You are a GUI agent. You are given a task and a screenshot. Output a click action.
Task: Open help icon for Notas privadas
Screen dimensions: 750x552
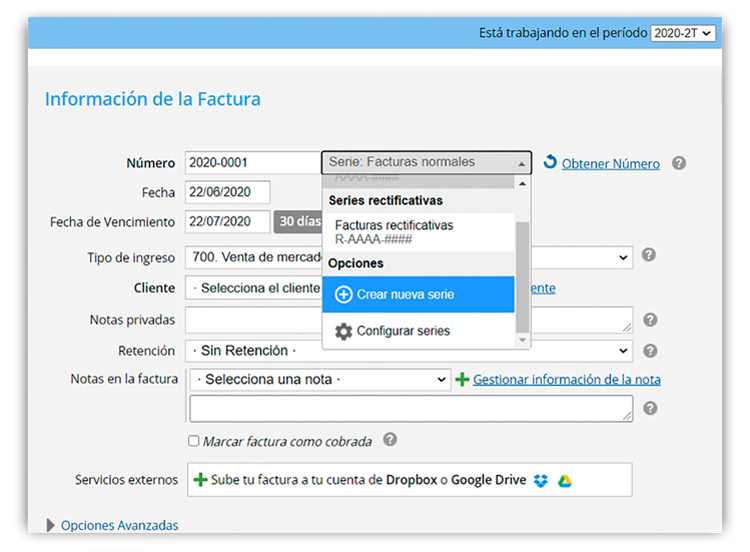coord(650,320)
